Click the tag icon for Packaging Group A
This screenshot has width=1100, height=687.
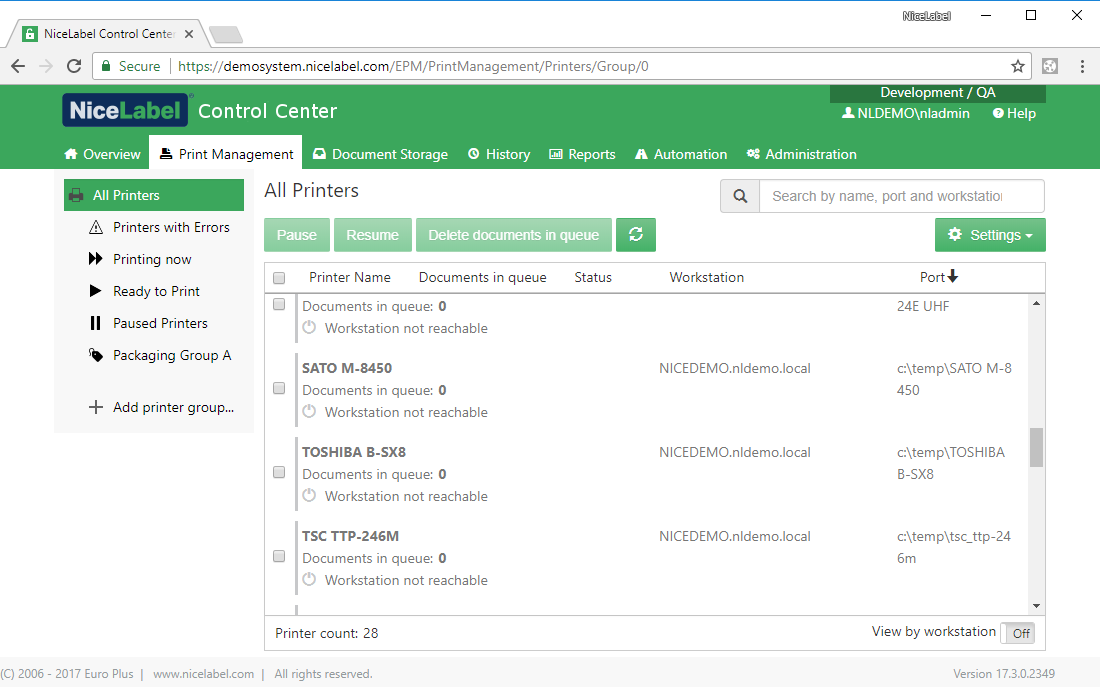click(x=95, y=354)
